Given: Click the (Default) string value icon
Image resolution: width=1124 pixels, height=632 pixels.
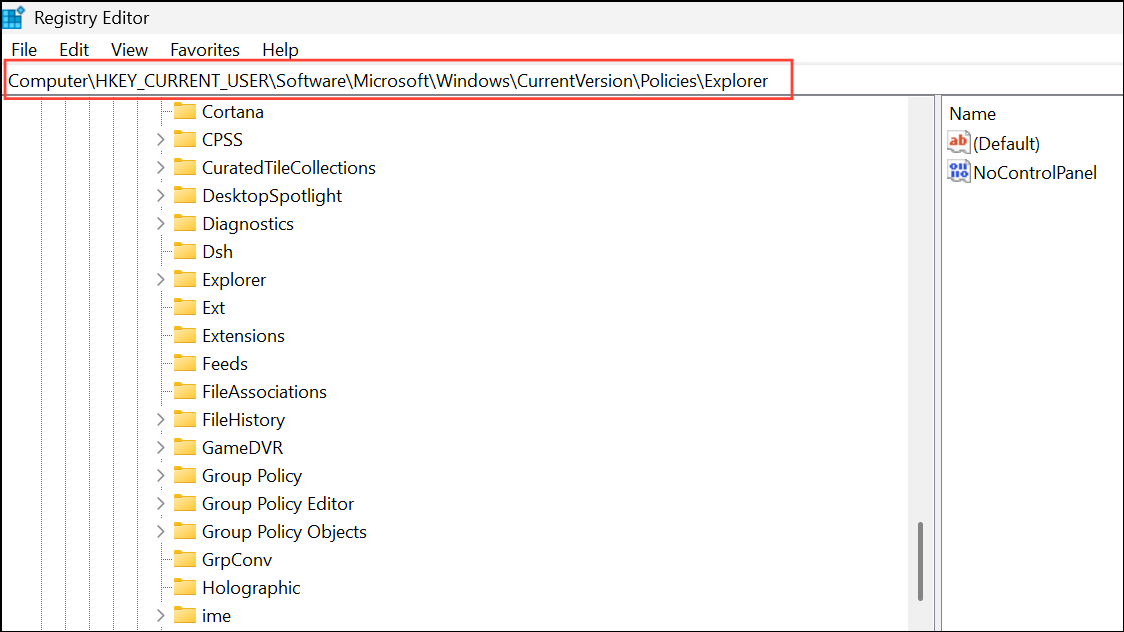Looking at the screenshot, I should 958,142.
